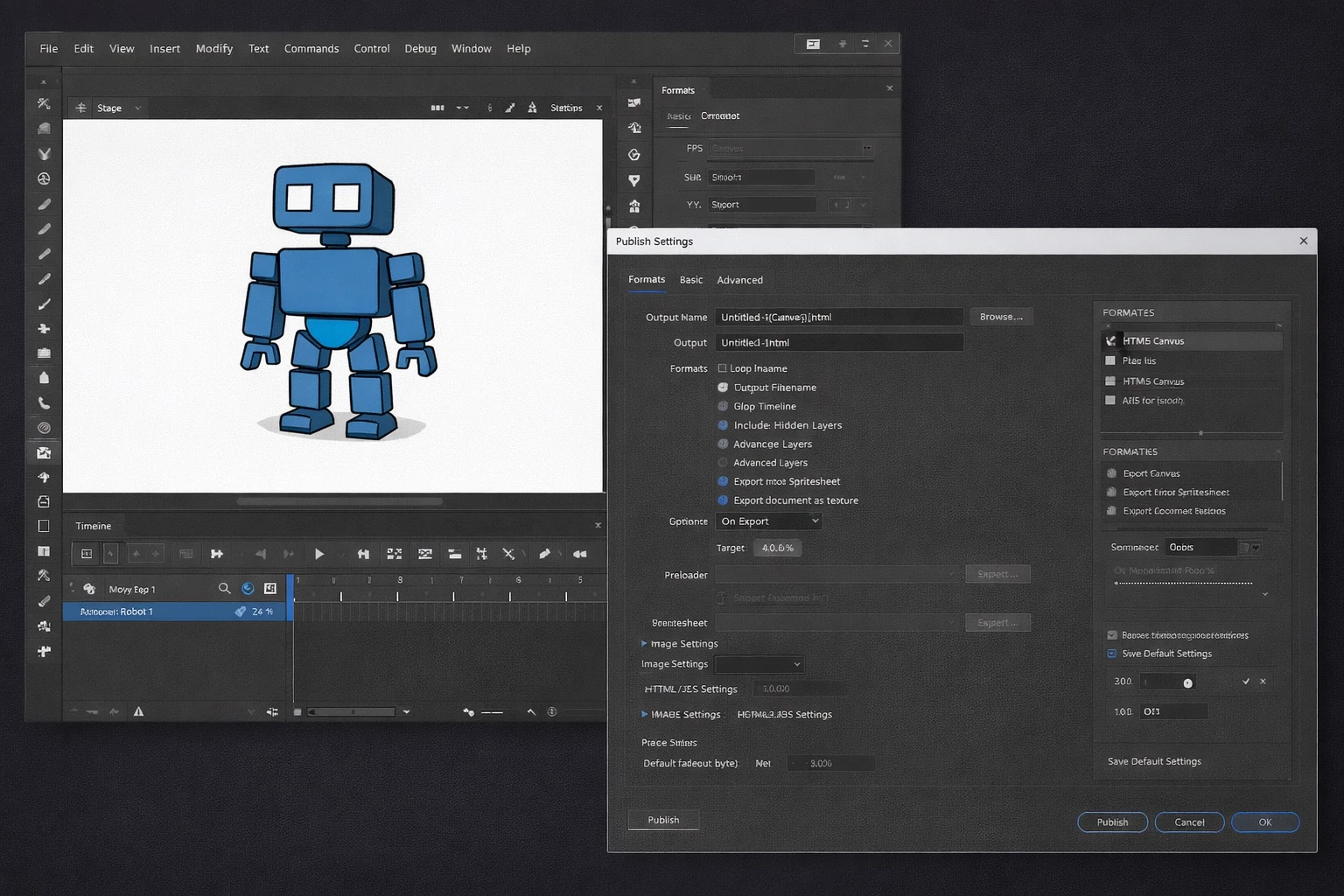Click the warning triangle icon below the timeline

click(138, 711)
